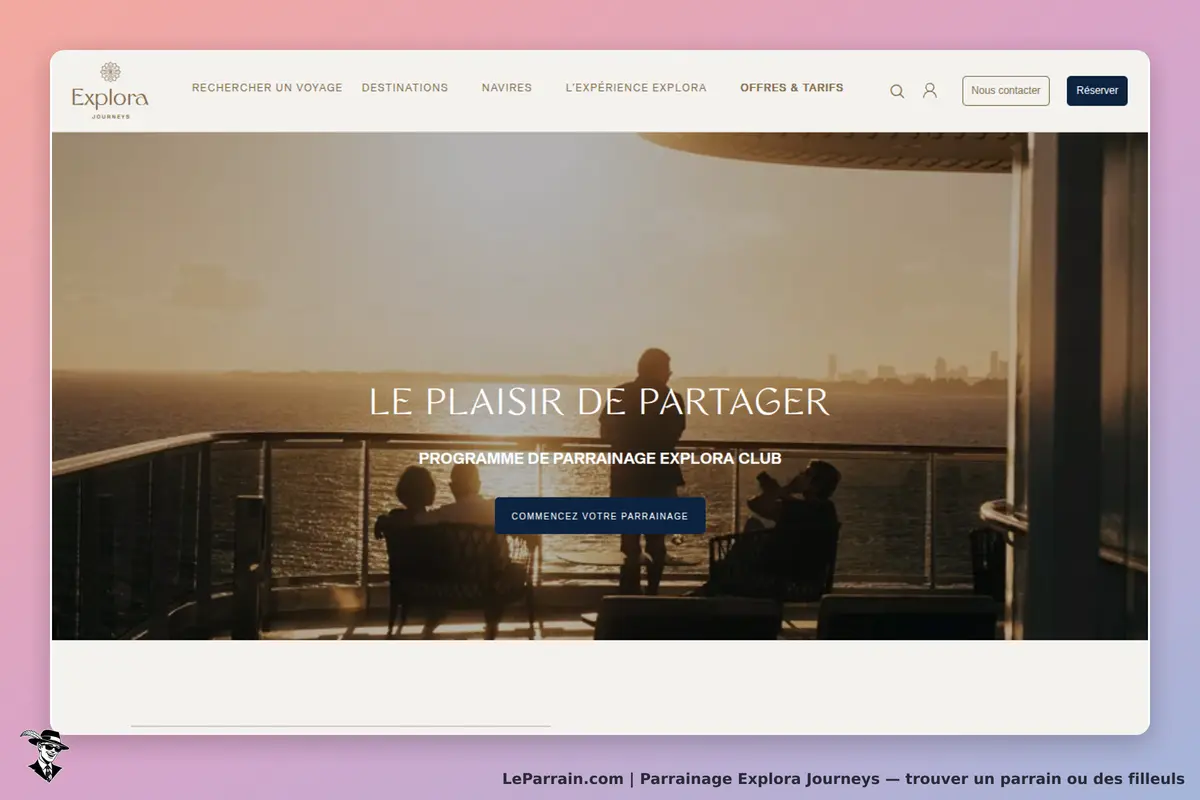The image size is (1200, 800).
Task: Open the Destinations menu
Action: click(405, 88)
